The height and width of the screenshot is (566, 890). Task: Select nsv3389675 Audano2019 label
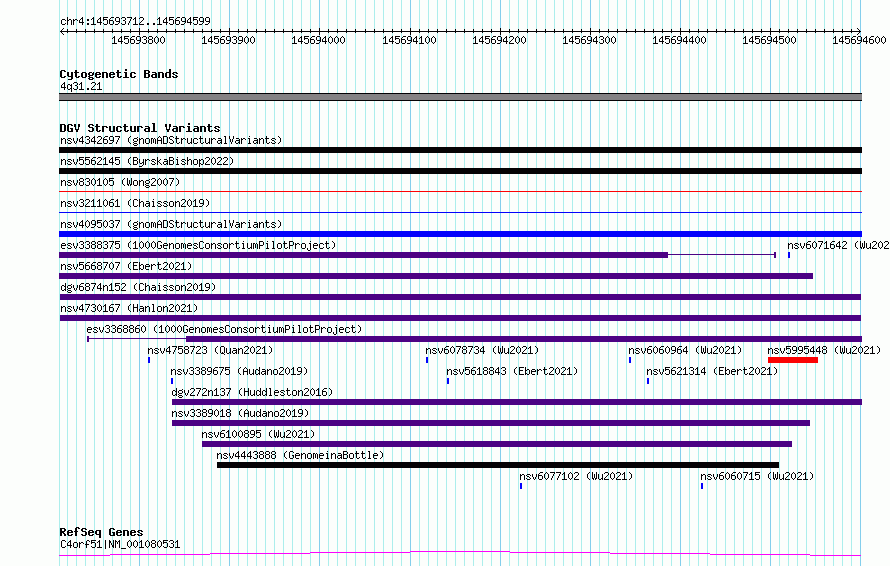(x=239, y=371)
